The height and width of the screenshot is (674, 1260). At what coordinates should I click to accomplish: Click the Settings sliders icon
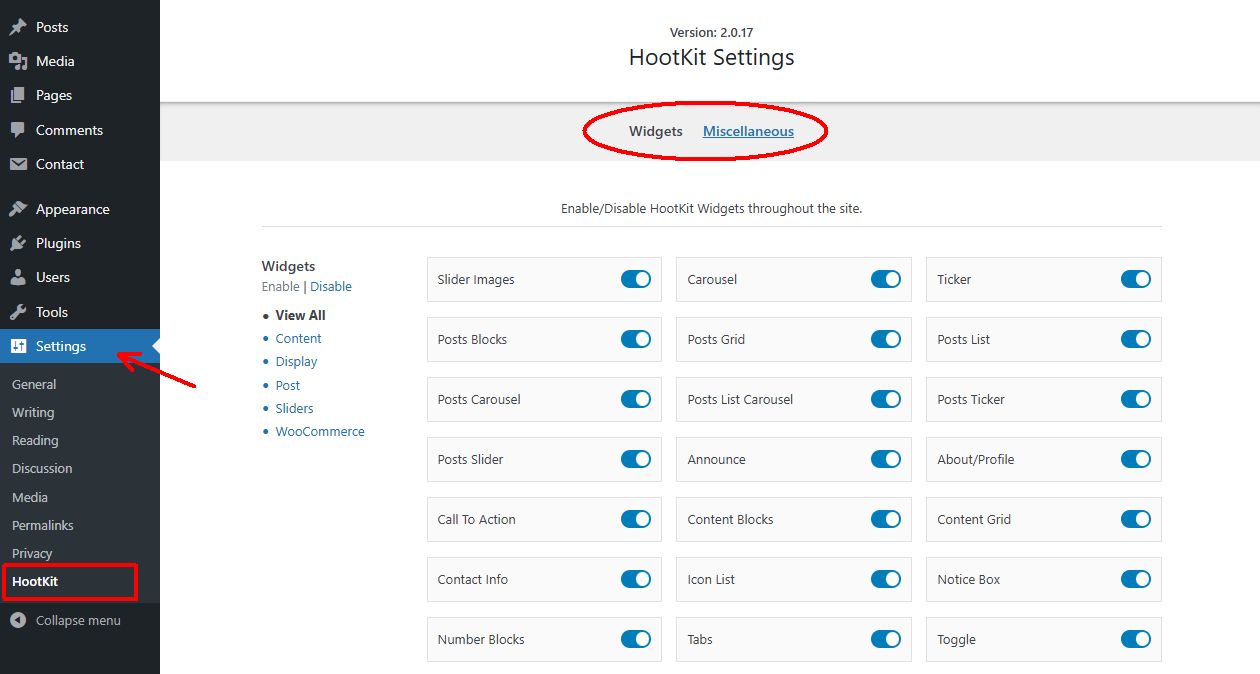point(18,346)
